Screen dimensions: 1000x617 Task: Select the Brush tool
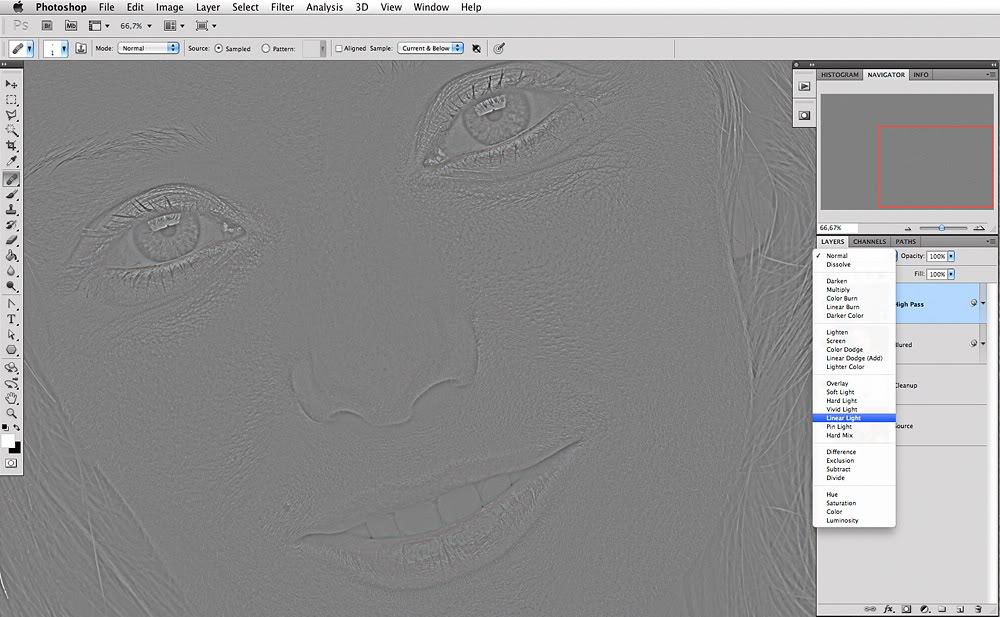(11, 195)
